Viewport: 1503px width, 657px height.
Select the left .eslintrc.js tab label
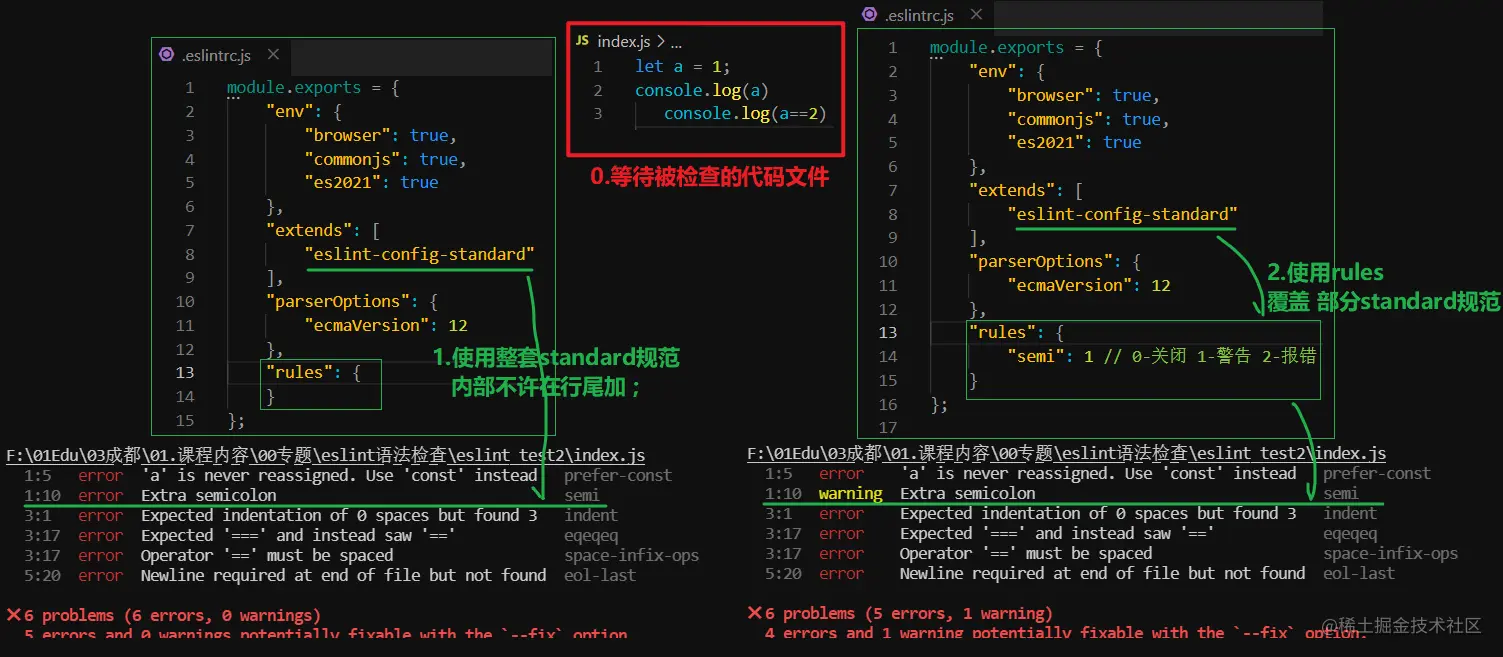(216, 55)
